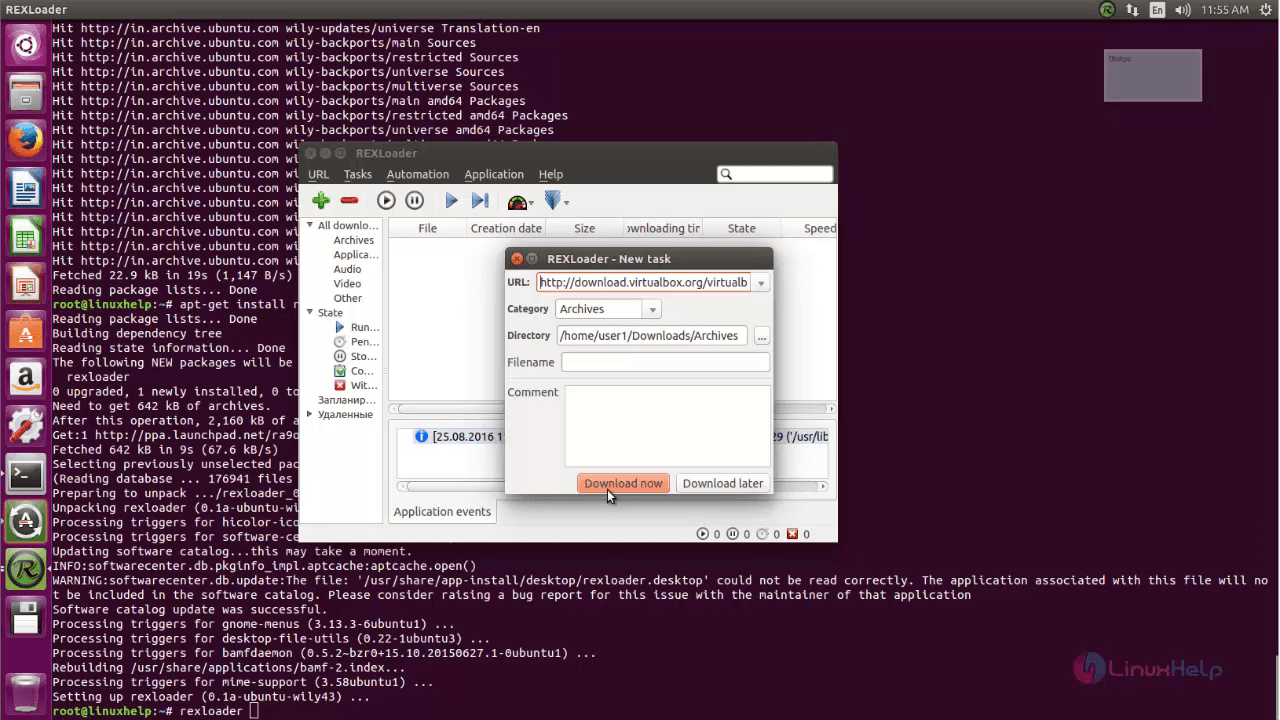Screen dimensions: 1280x720
Task: Click the pause all downloads circle icon
Action: pyautogui.click(x=415, y=201)
